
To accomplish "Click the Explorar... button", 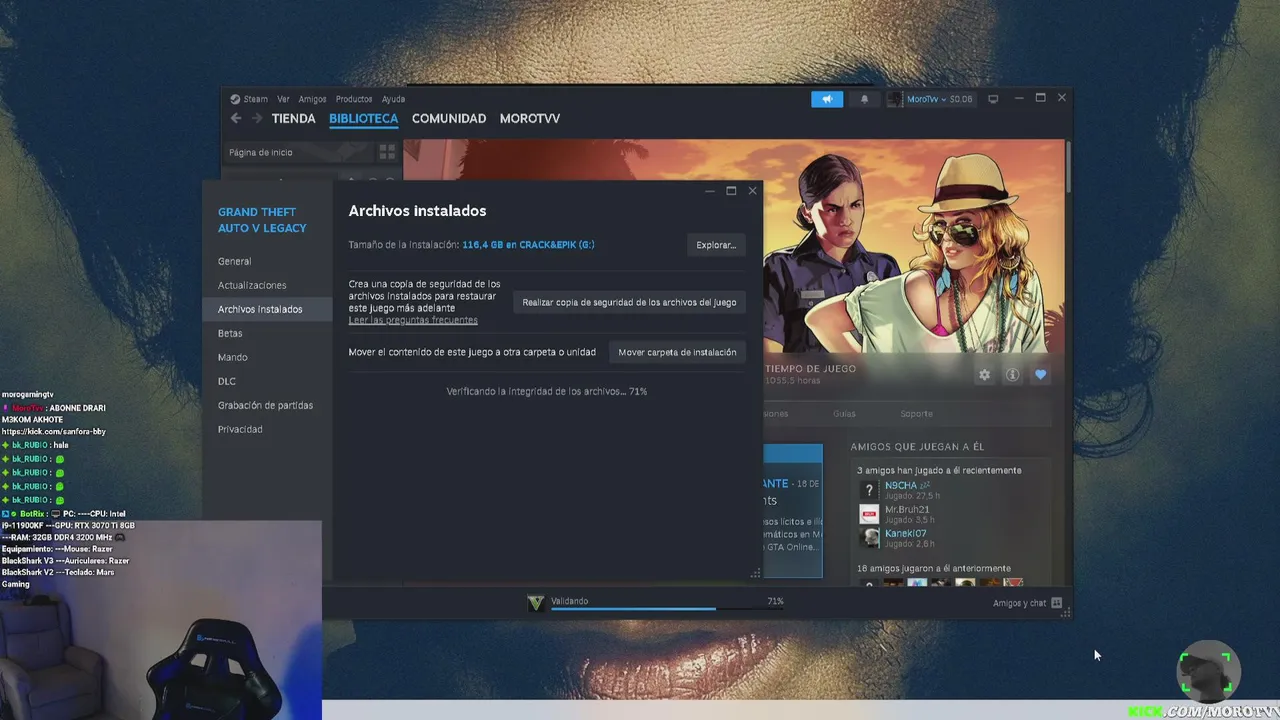I will [716, 245].
